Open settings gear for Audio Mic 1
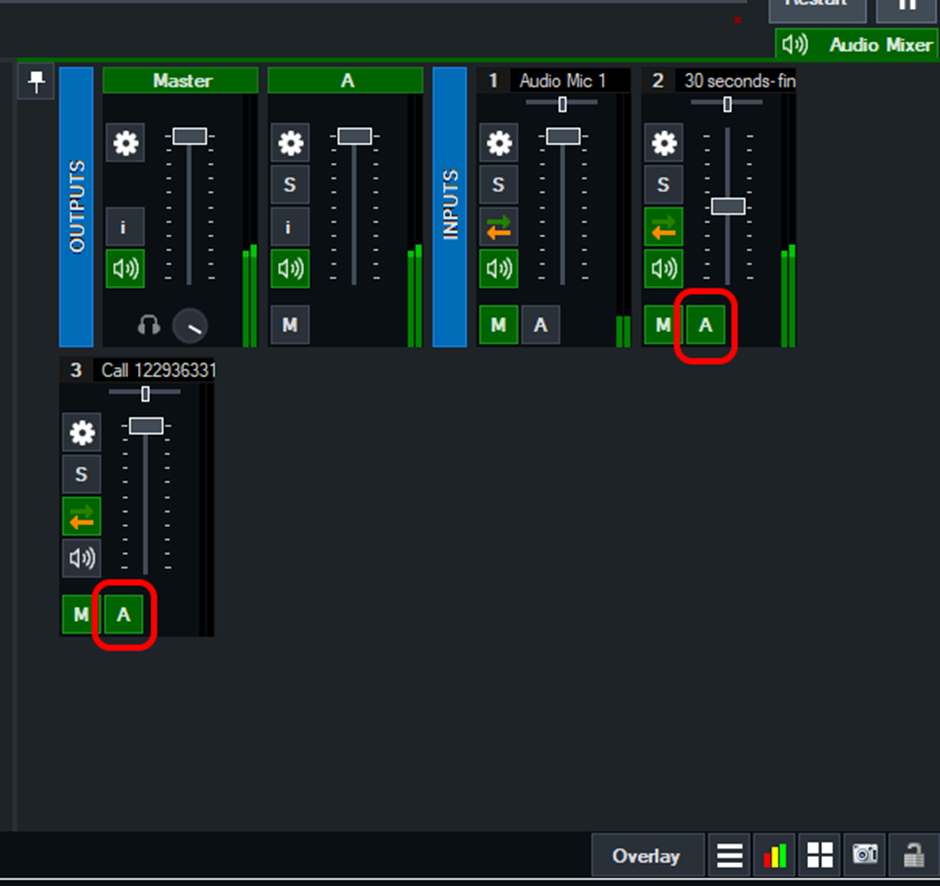Image resolution: width=940 pixels, height=886 pixels. click(x=498, y=144)
